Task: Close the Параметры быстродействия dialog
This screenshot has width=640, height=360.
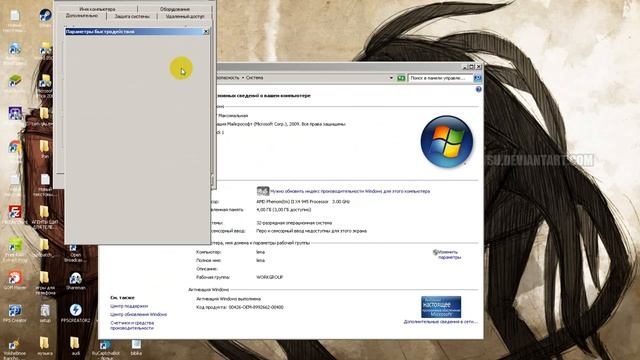Action: (x=206, y=31)
